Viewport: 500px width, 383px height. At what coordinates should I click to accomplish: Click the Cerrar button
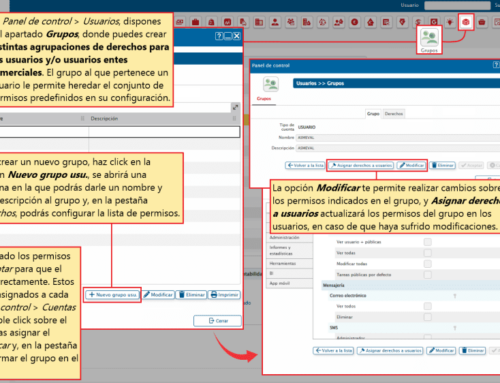click(x=217, y=321)
